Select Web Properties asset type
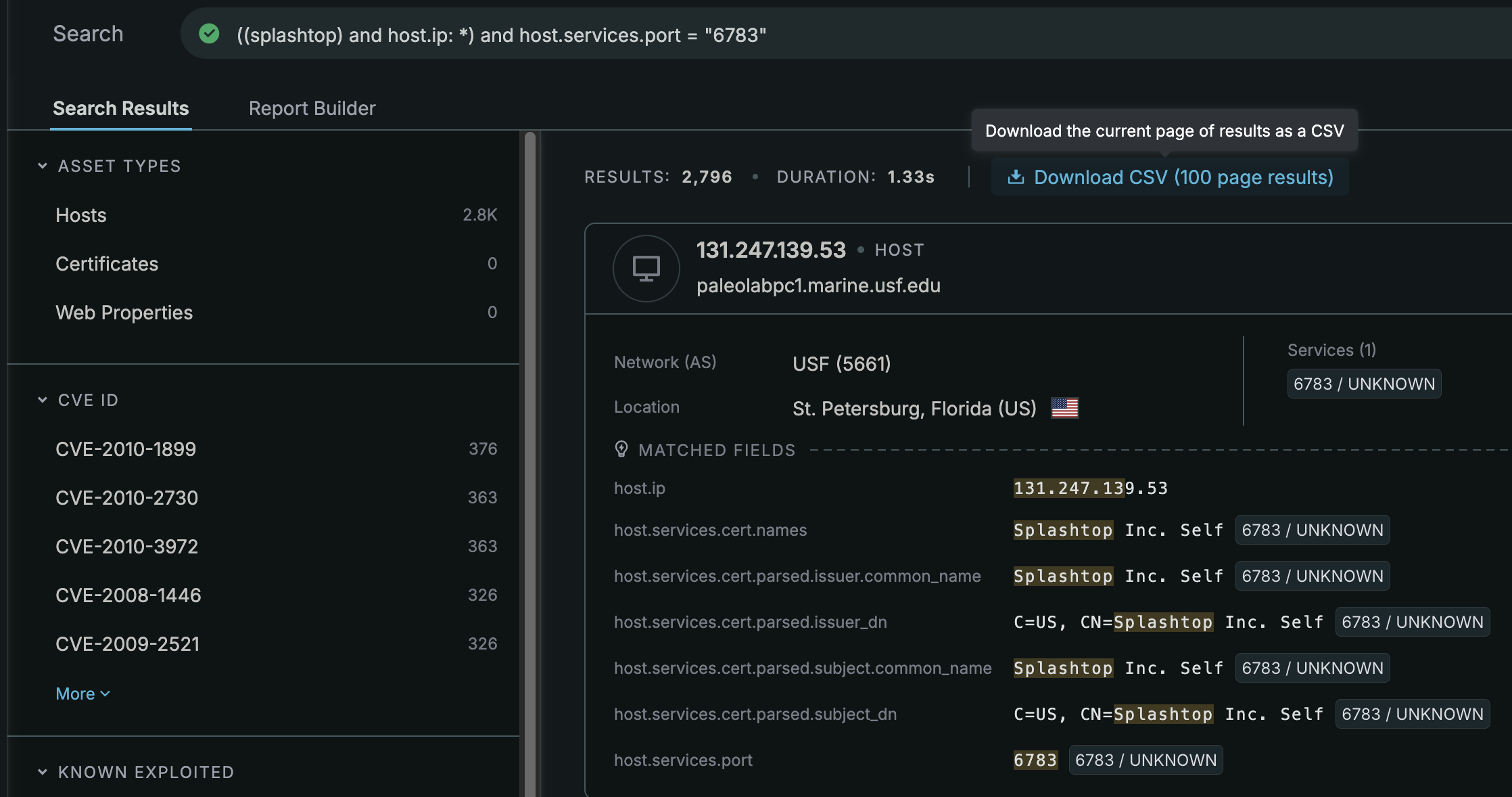 coord(124,313)
